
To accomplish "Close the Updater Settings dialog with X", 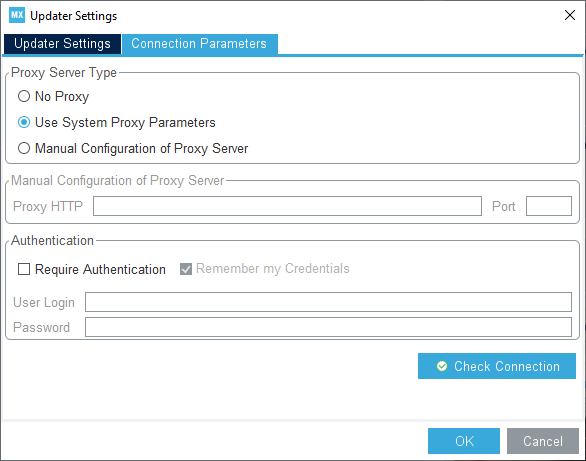I will click(570, 15).
